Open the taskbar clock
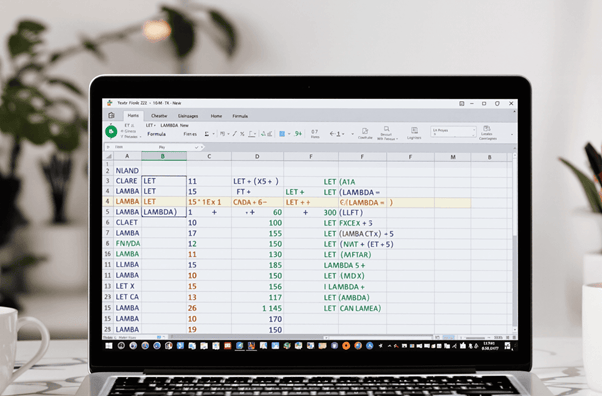The height and width of the screenshot is (396, 602). pyautogui.click(x=490, y=346)
